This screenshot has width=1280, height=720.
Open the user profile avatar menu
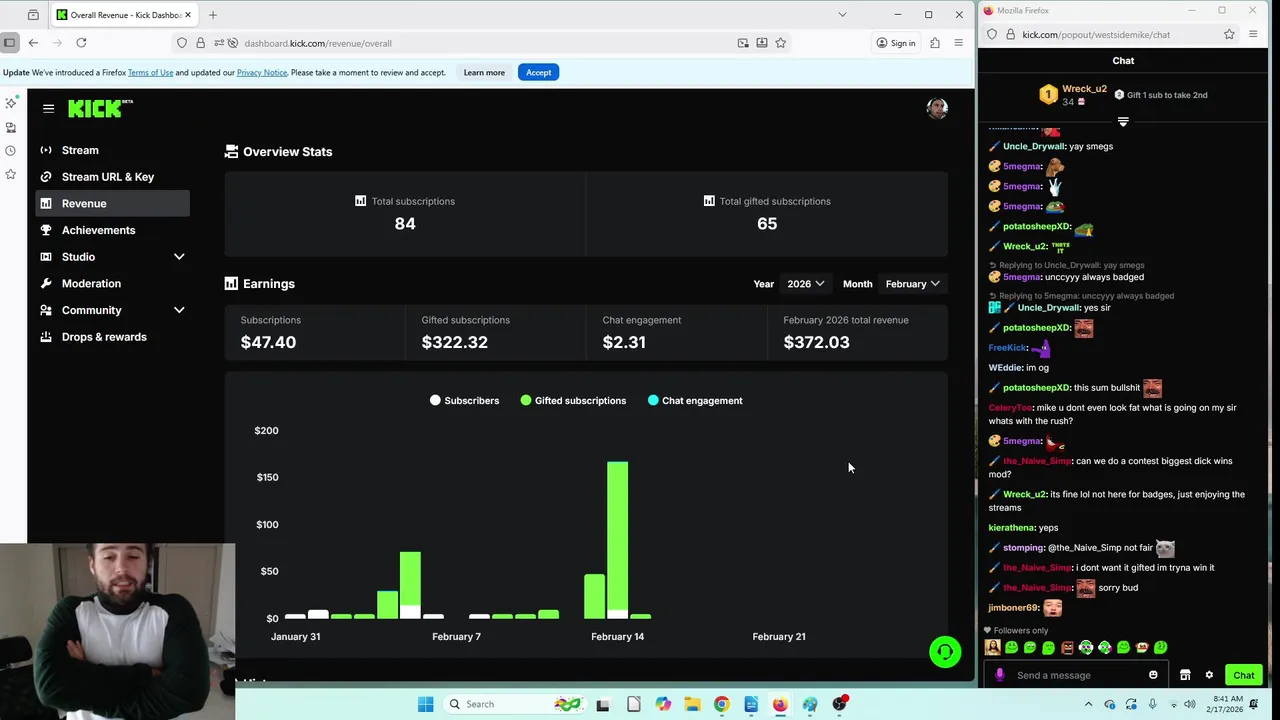(x=937, y=108)
